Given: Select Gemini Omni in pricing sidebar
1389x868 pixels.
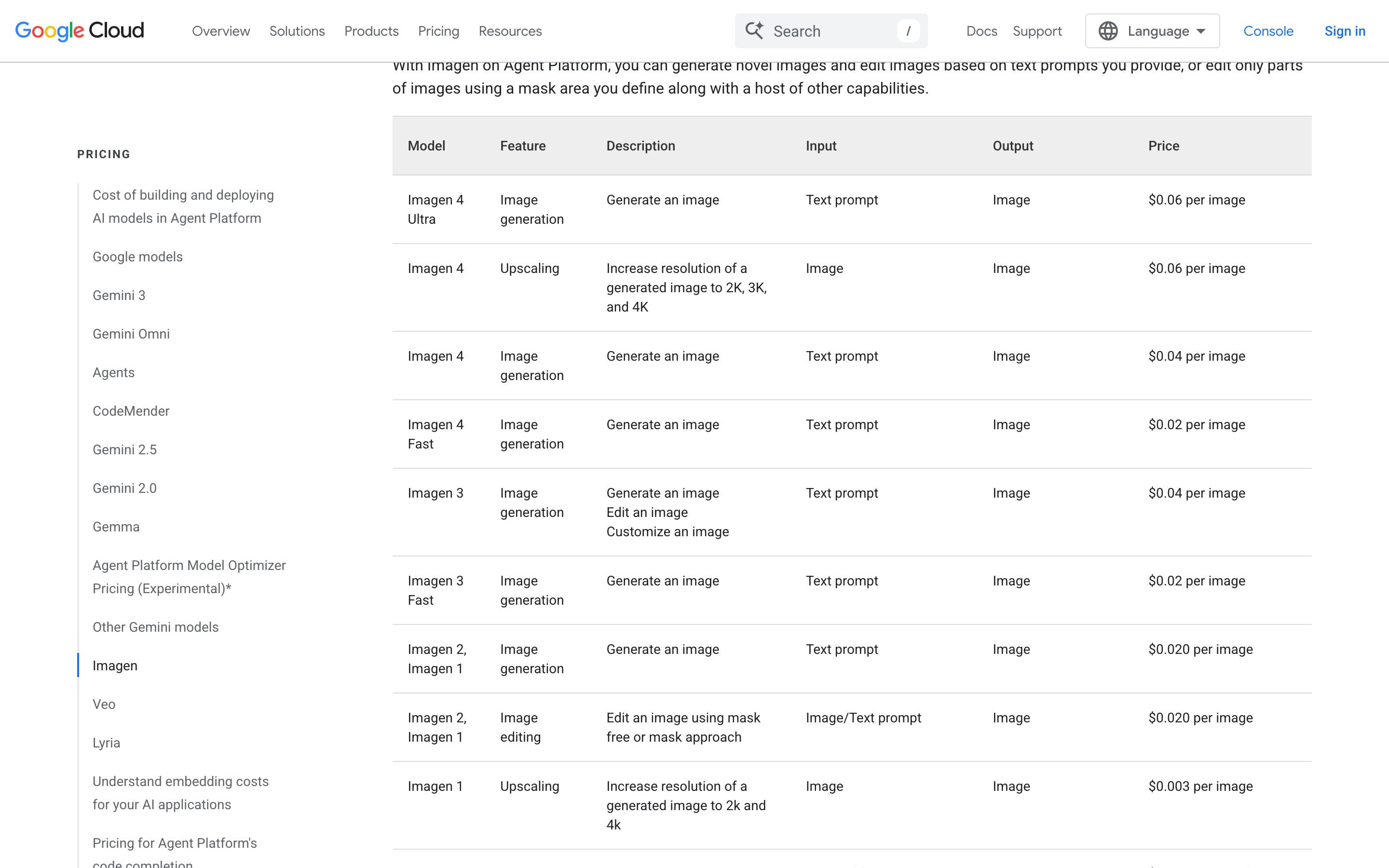Looking at the screenshot, I should click(x=131, y=334).
